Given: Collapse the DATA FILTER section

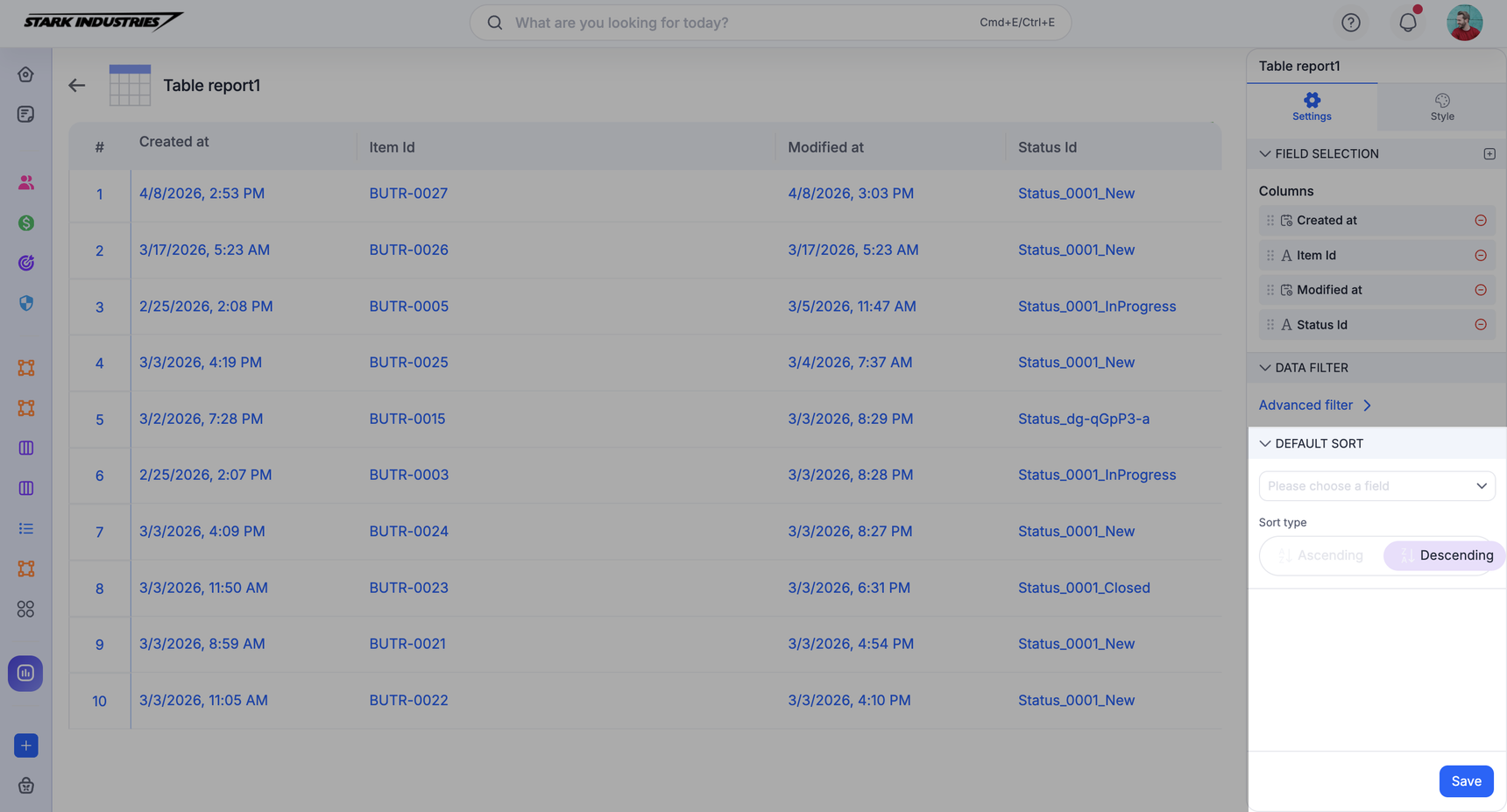Looking at the screenshot, I should tap(1264, 368).
